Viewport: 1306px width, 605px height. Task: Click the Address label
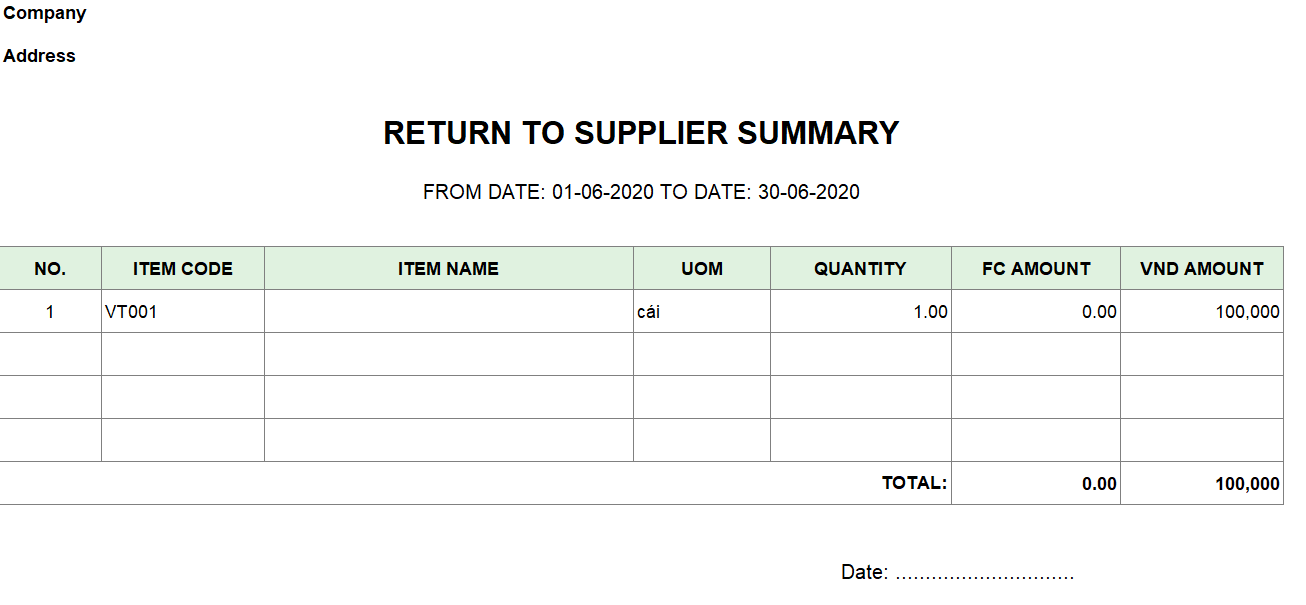[x=40, y=57]
